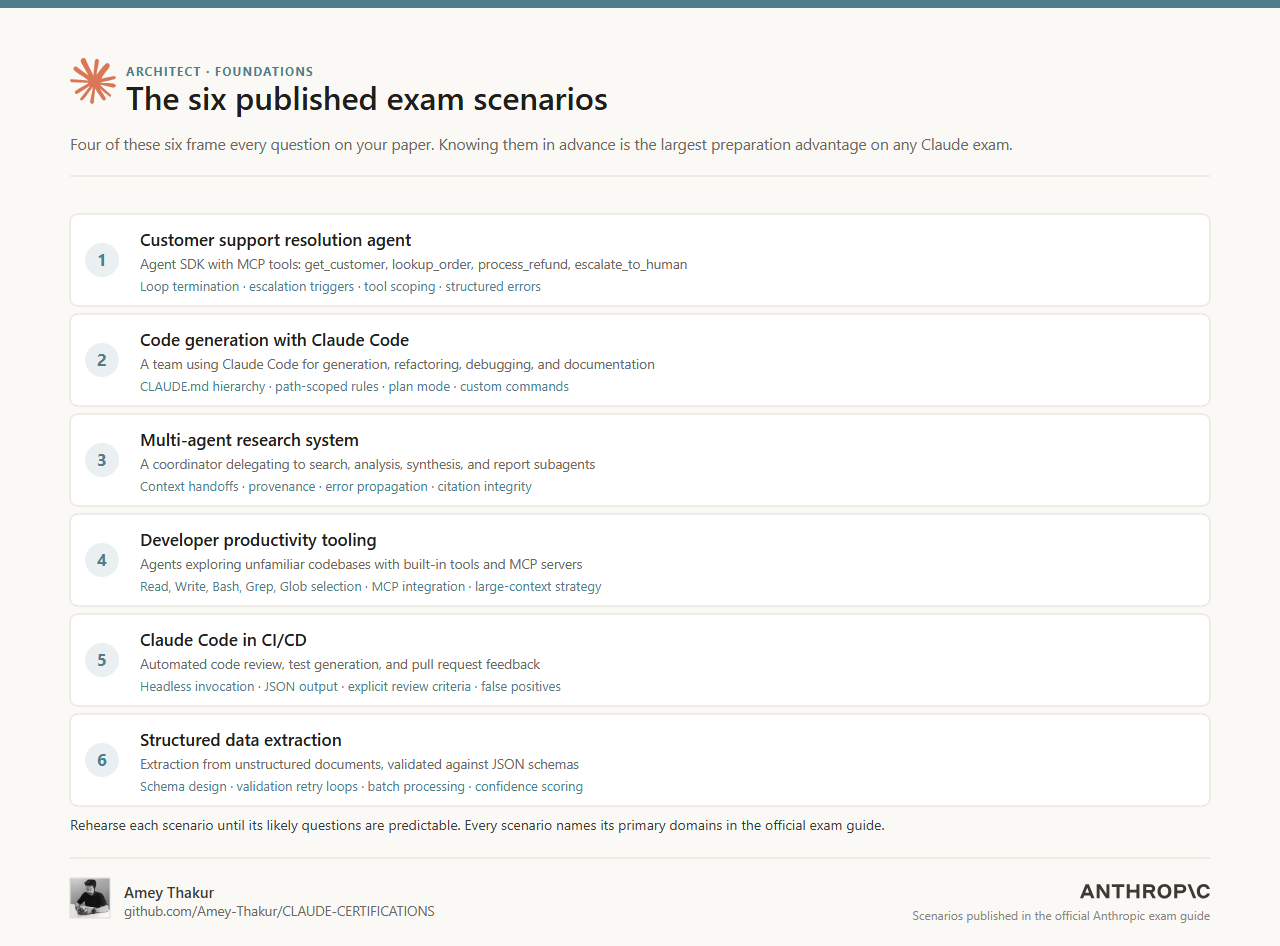This screenshot has height=946, width=1280.
Task: Select the number 1 scenario badge
Action: (102, 261)
